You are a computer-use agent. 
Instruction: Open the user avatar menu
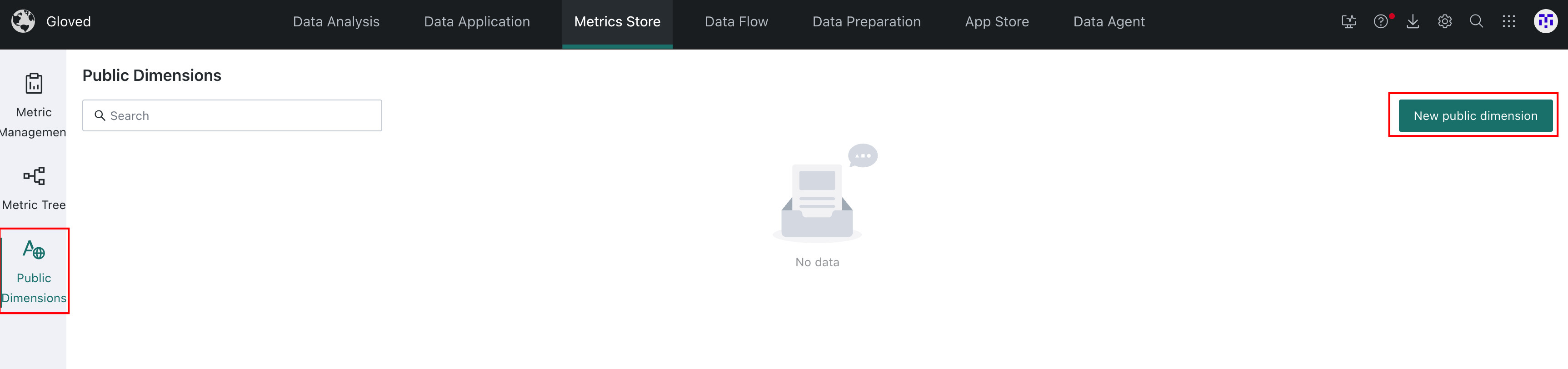[x=1545, y=21]
